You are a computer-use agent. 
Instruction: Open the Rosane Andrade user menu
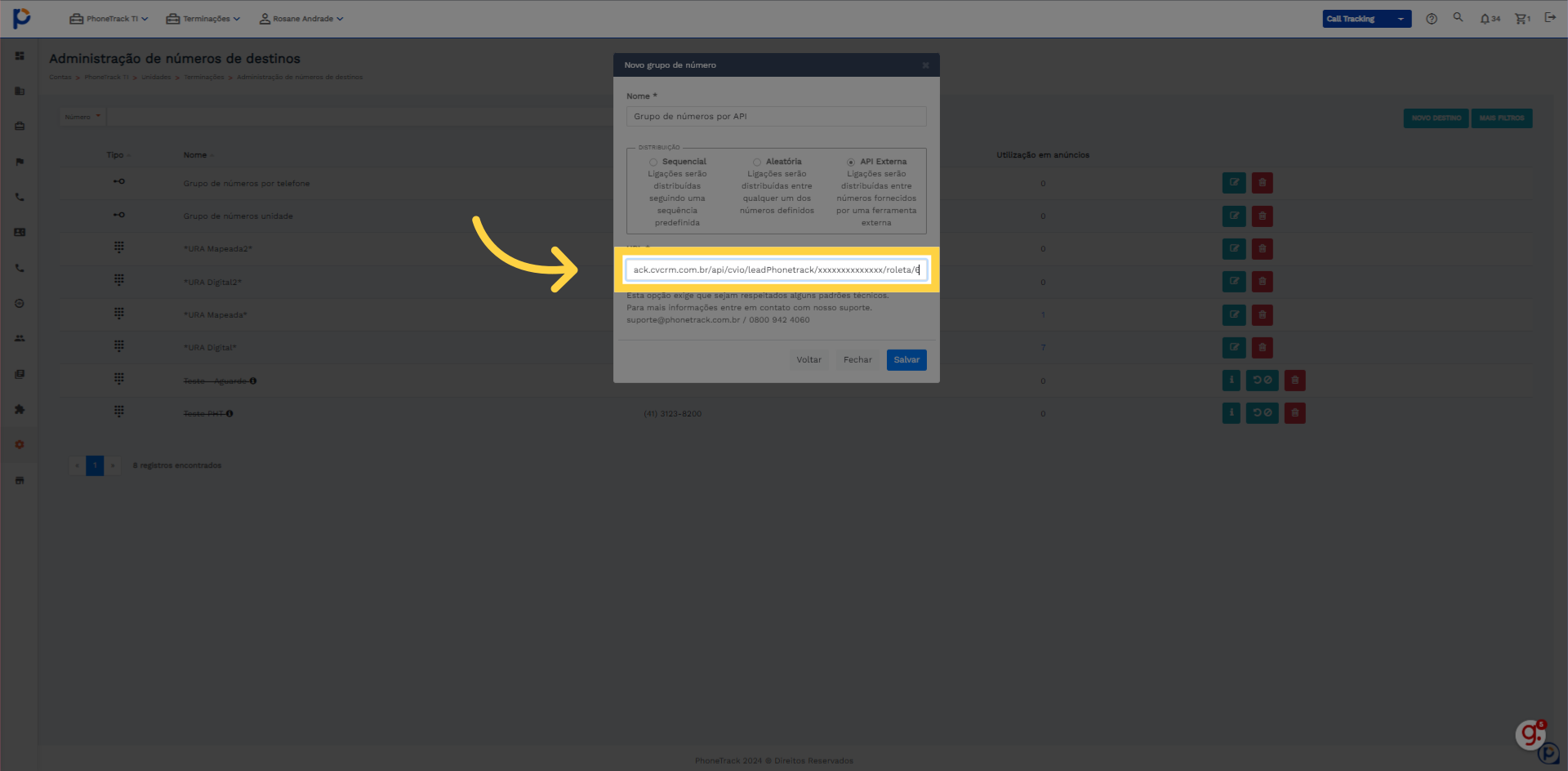[x=301, y=19]
